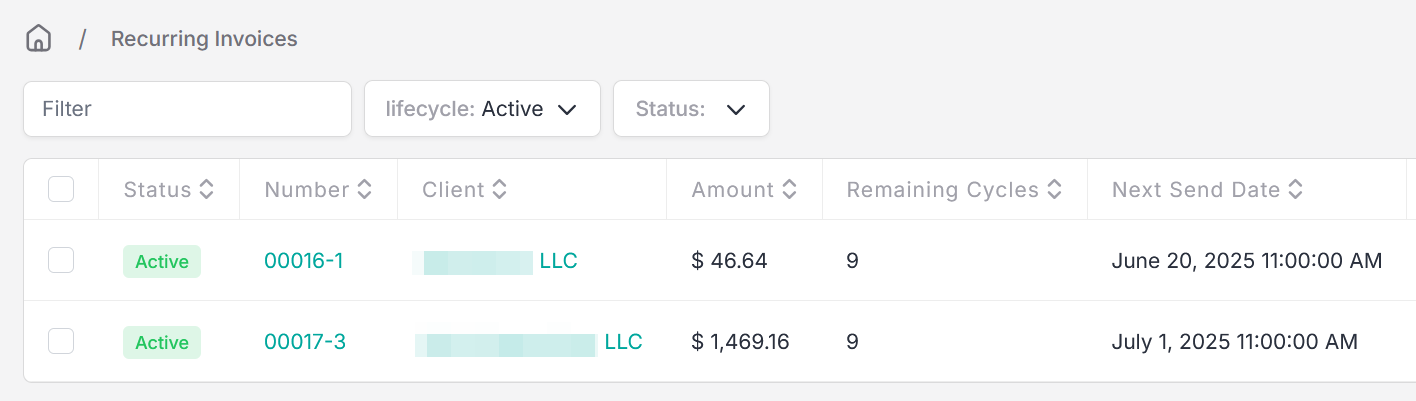This screenshot has height=401, width=1416.
Task: Sort by Amount column arrows
Action: tap(790, 189)
